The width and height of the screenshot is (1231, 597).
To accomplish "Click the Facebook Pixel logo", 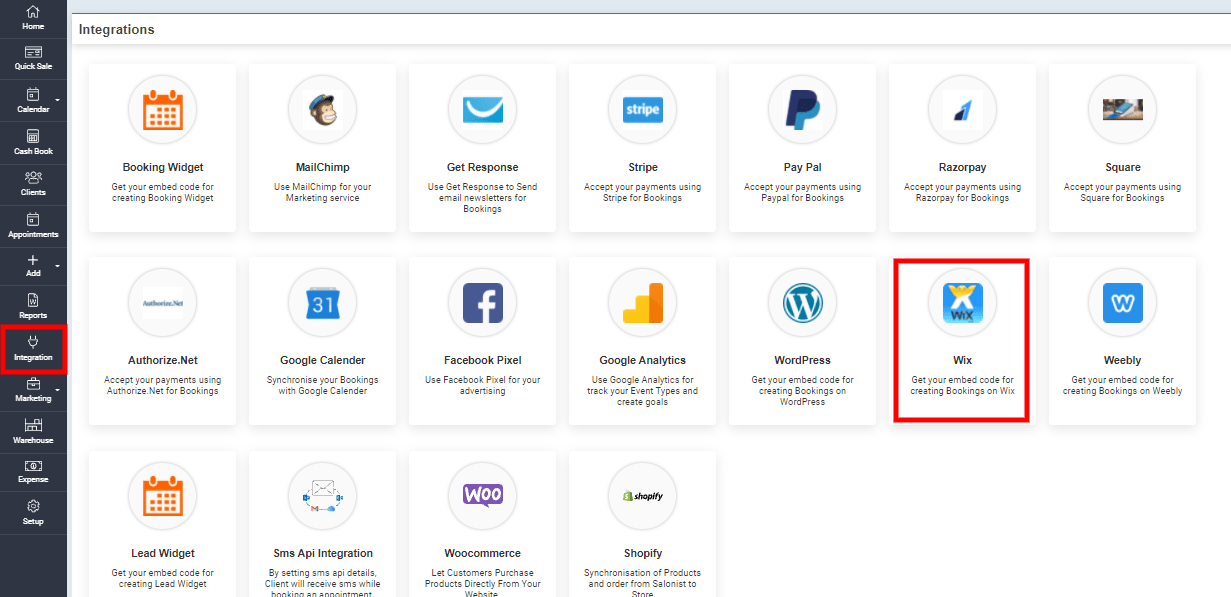I will 483,303.
